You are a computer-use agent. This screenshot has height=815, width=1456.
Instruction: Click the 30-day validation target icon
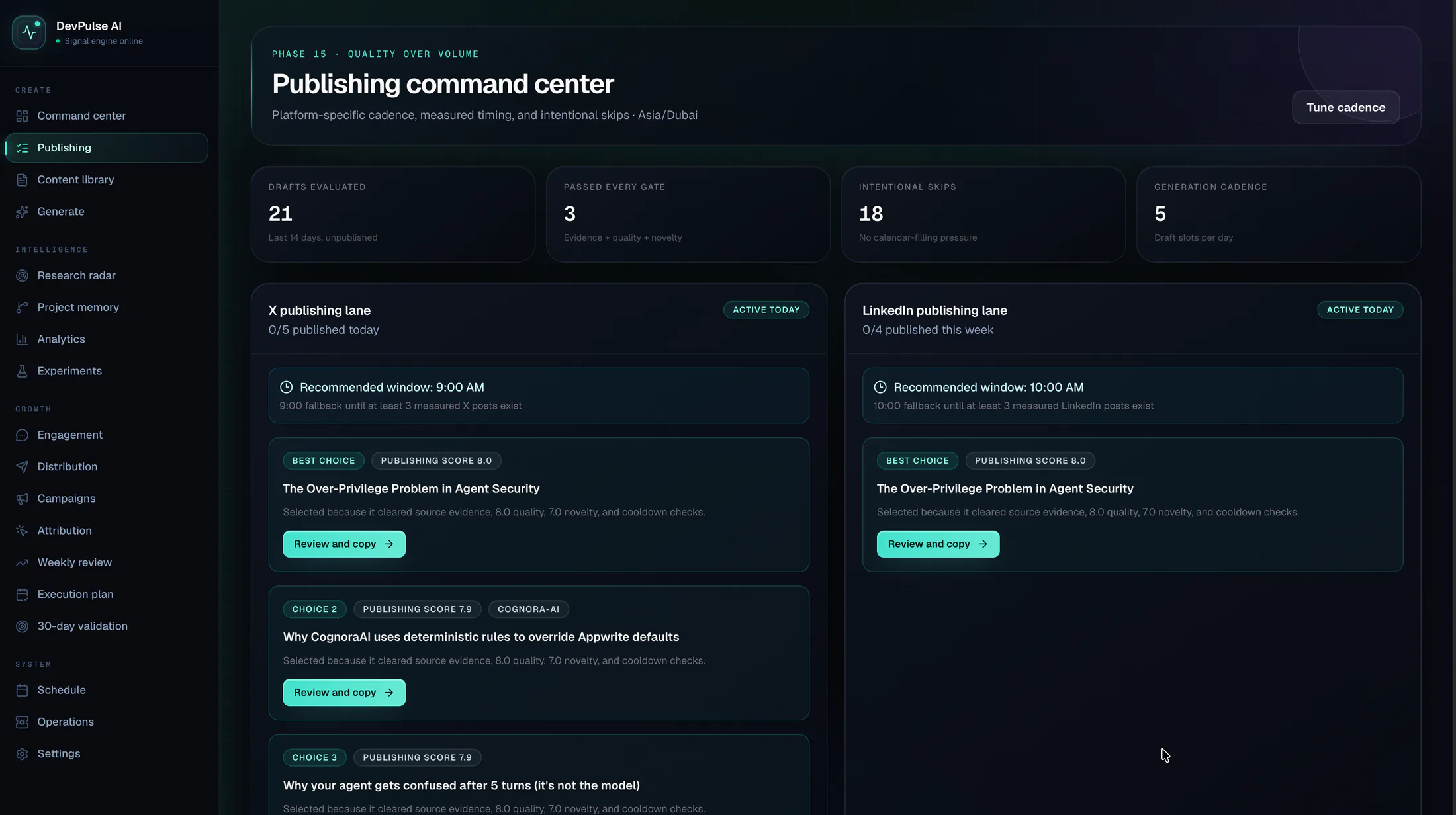(22, 626)
